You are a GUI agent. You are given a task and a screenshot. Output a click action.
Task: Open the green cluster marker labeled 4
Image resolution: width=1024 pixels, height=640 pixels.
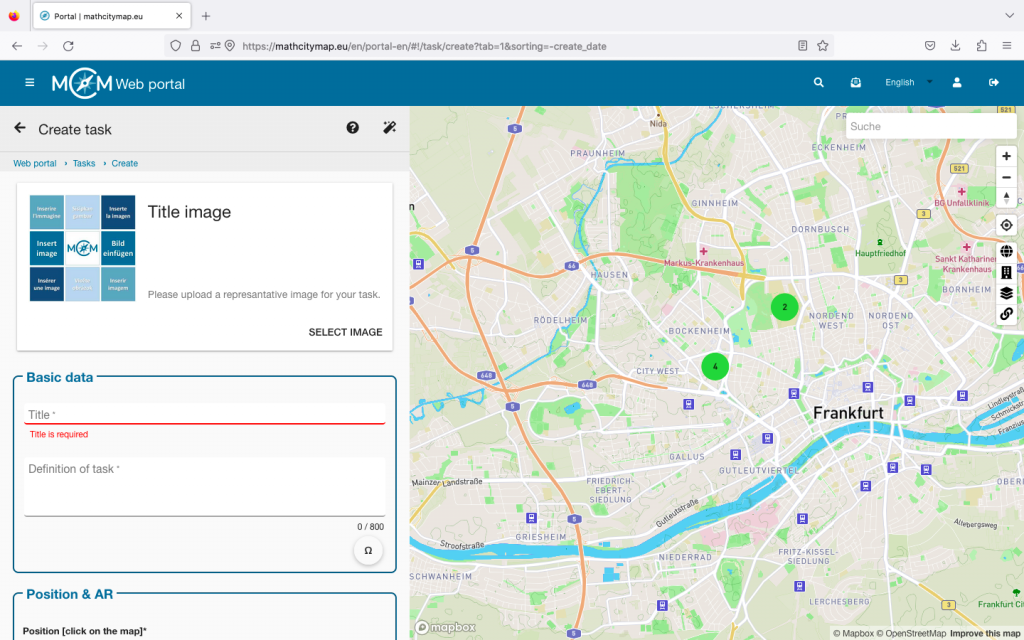tap(715, 366)
